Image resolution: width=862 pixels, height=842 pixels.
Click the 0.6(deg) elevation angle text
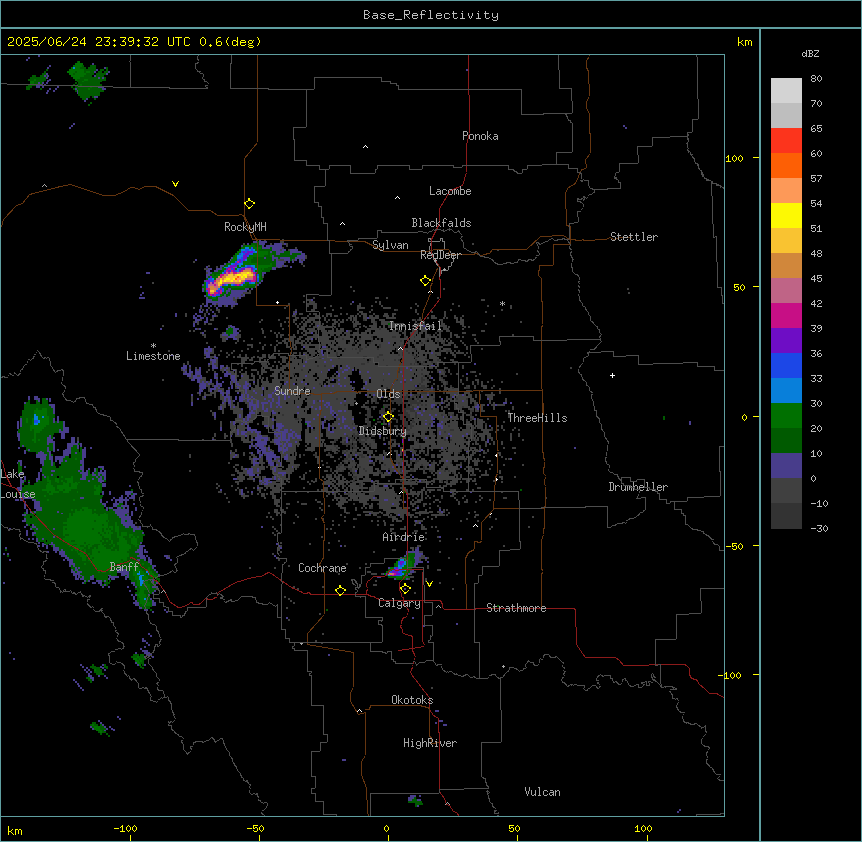click(230, 42)
